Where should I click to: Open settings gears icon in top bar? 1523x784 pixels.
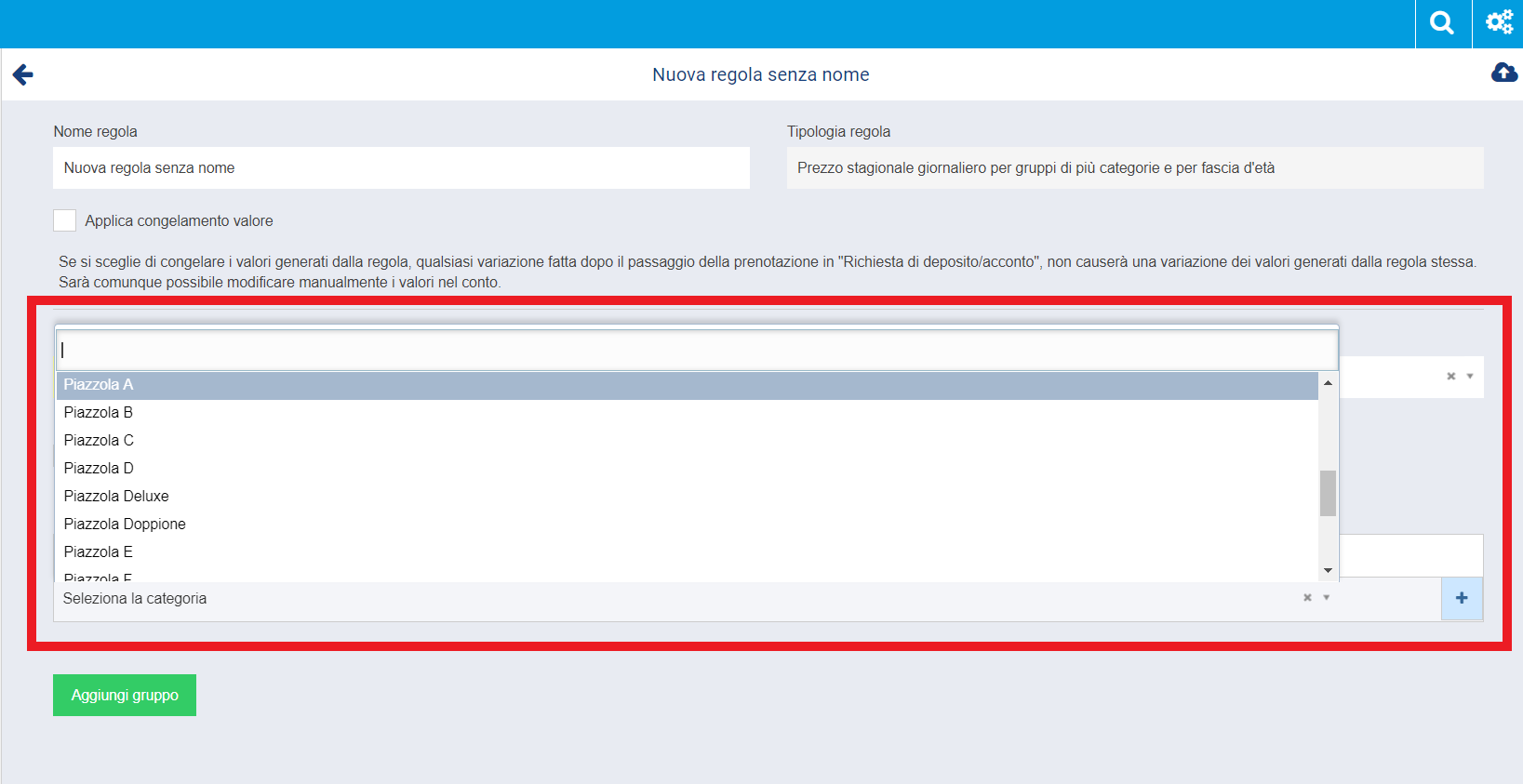1498,23
